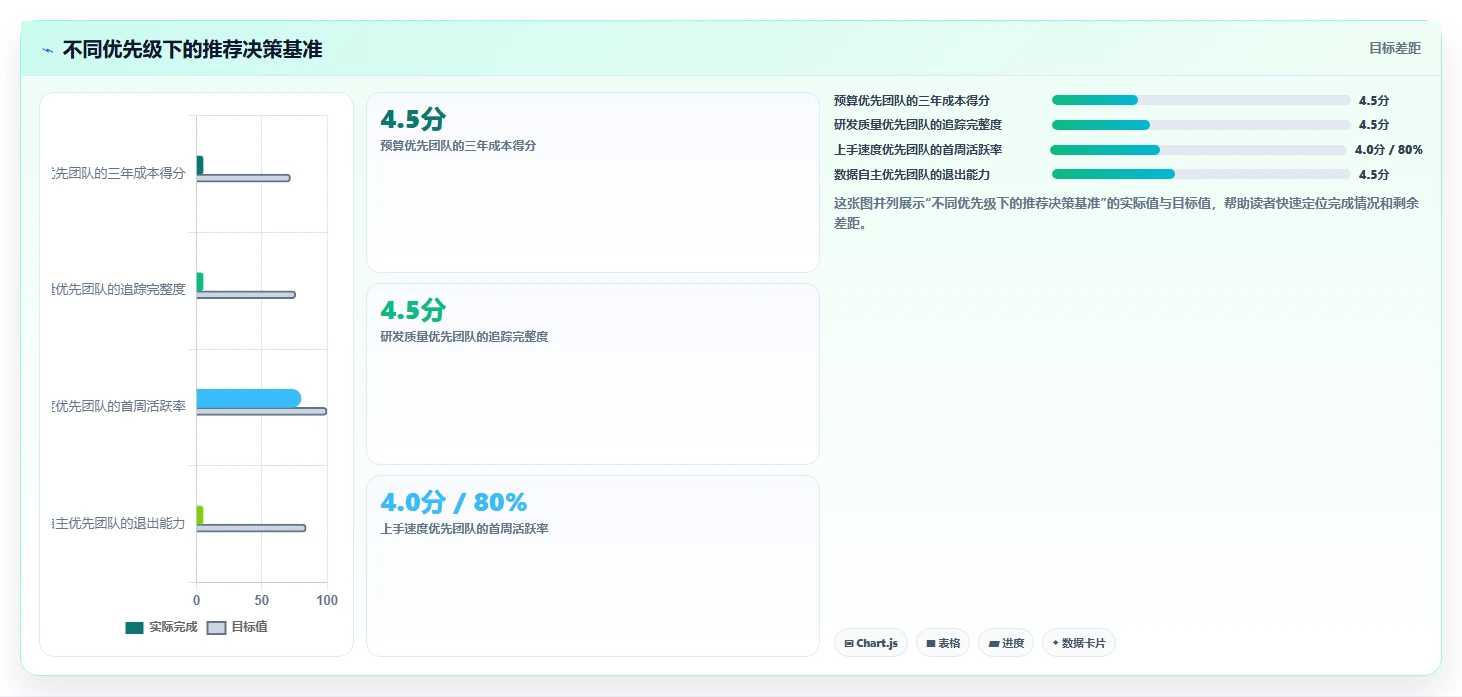
Task: Click progress bar for 上手速度优先团队的首周活跃率
Action: point(1199,150)
